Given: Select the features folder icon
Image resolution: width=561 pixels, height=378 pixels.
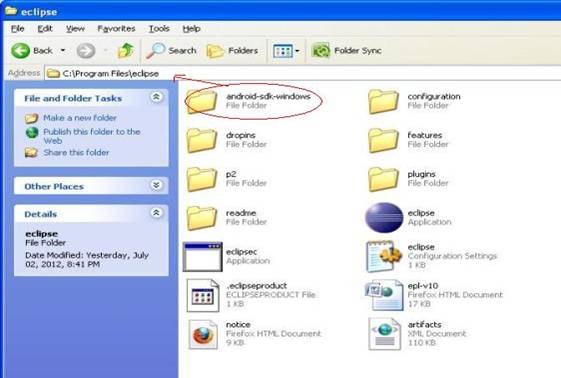Looking at the screenshot, I should (x=383, y=140).
